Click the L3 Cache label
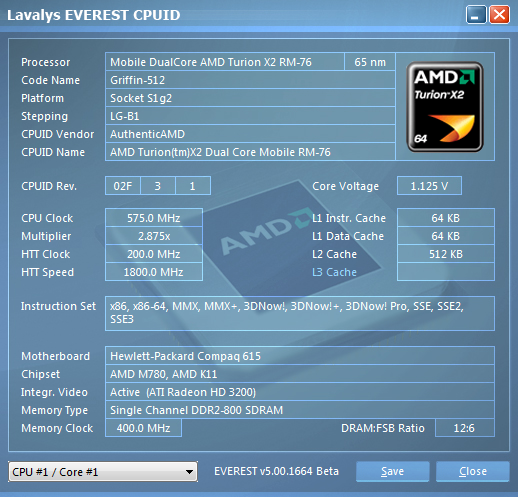The height and width of the screenshot is (497, 518). point(334,272)
